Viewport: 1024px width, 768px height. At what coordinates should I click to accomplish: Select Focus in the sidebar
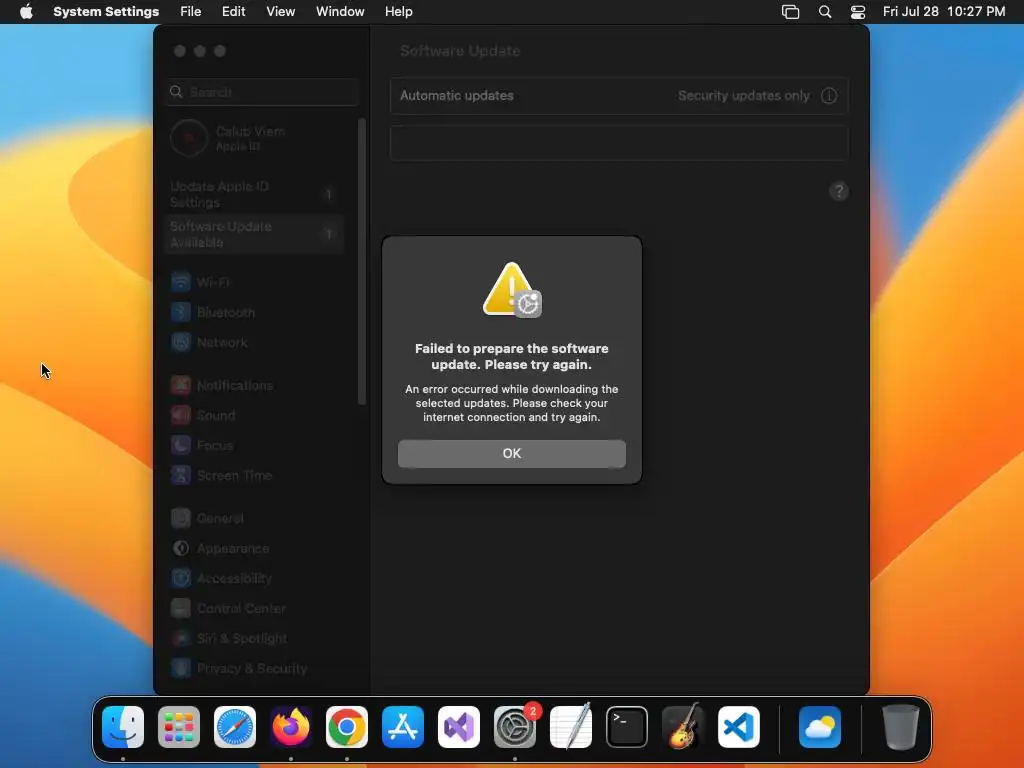click(x=255, y=445)
